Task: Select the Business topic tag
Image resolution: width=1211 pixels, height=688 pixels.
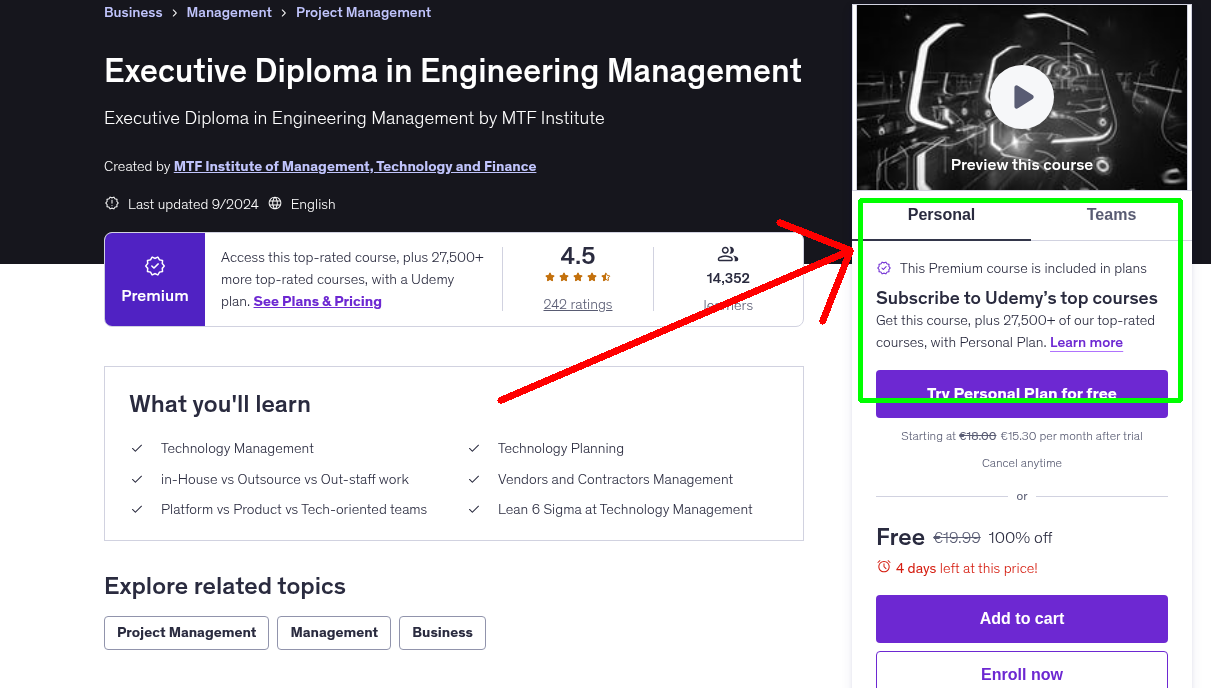Action: click(442, 633)
